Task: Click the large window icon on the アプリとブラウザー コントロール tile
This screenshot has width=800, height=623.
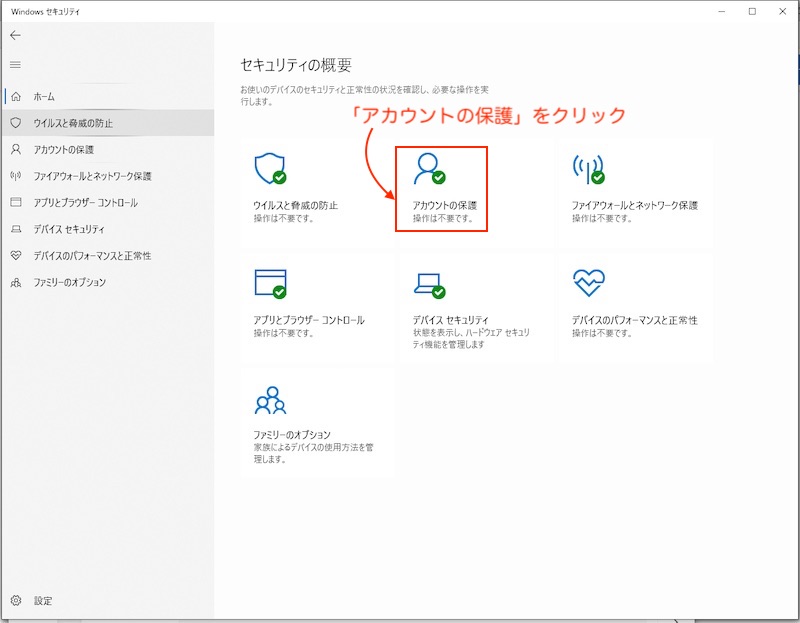Action: tap(270, 284)
